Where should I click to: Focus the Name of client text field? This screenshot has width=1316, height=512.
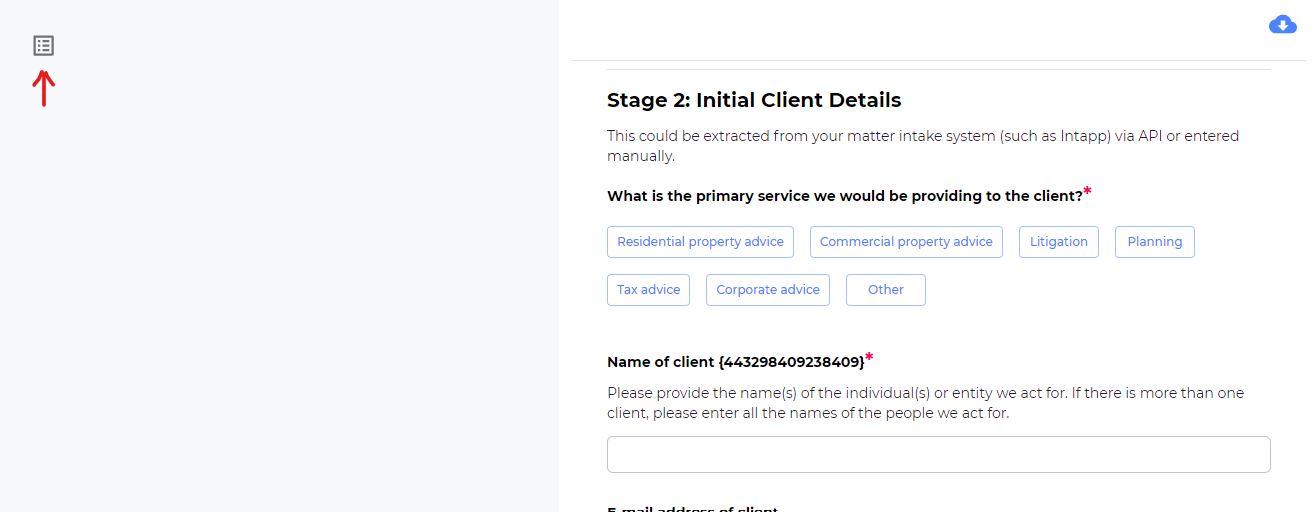coord(938,454)
